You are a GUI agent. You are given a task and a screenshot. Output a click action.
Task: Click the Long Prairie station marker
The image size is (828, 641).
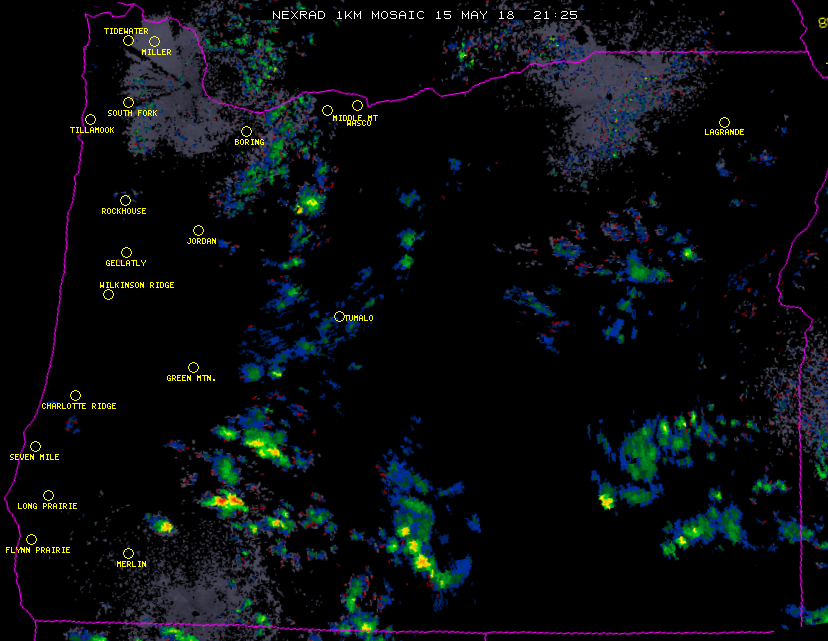(48, 495)
